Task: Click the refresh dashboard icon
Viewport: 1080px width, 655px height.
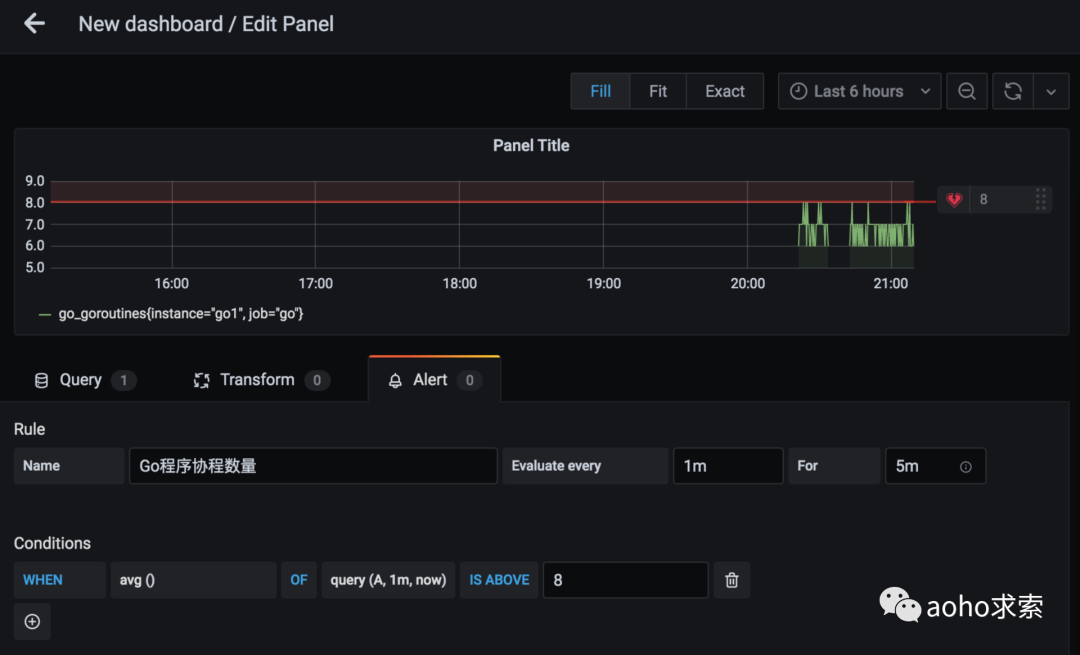Action: pyautogui.click(x=1012, y=91)
